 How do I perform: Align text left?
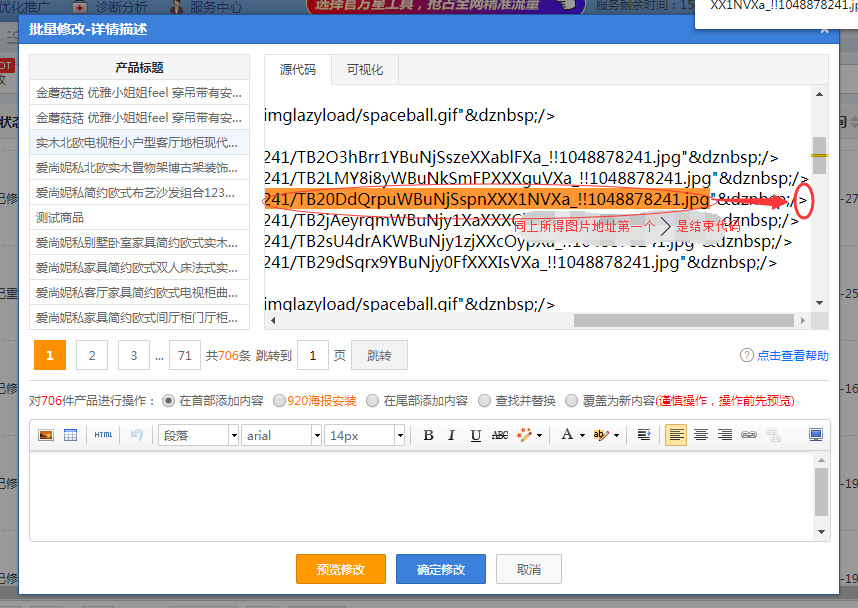coord(676,435)
